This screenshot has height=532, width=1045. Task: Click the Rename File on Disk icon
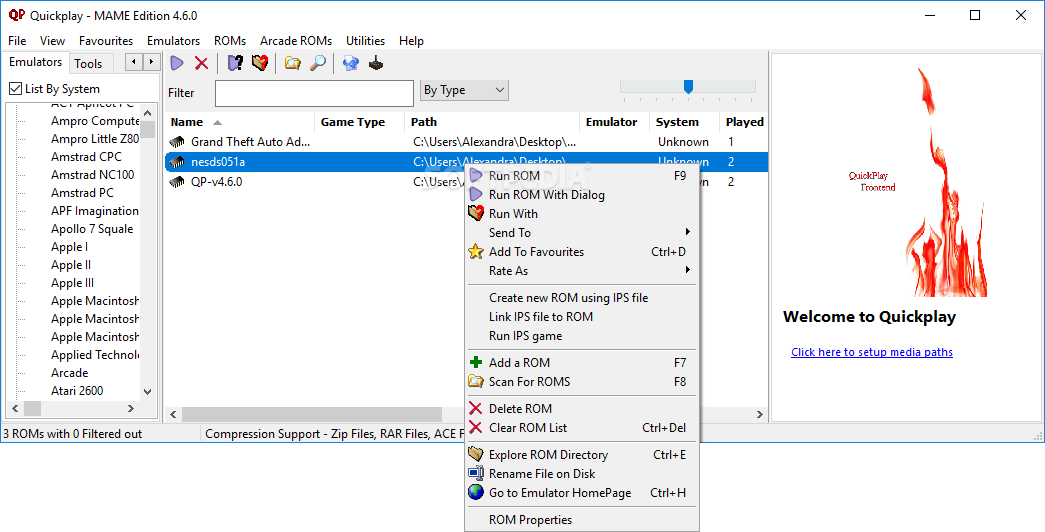[476, 474]
